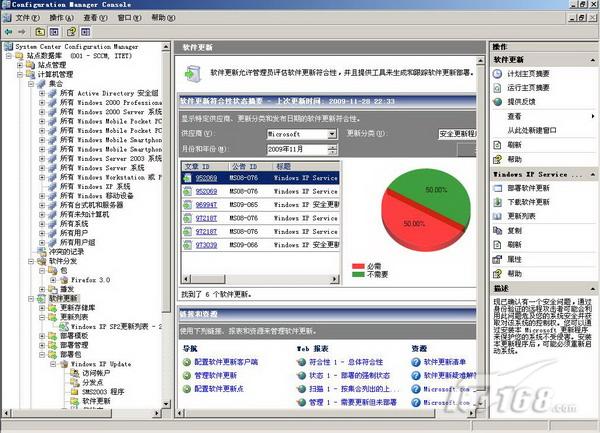Click the 公告 ID column header
The image size is (600, 433).
[250, 166]
